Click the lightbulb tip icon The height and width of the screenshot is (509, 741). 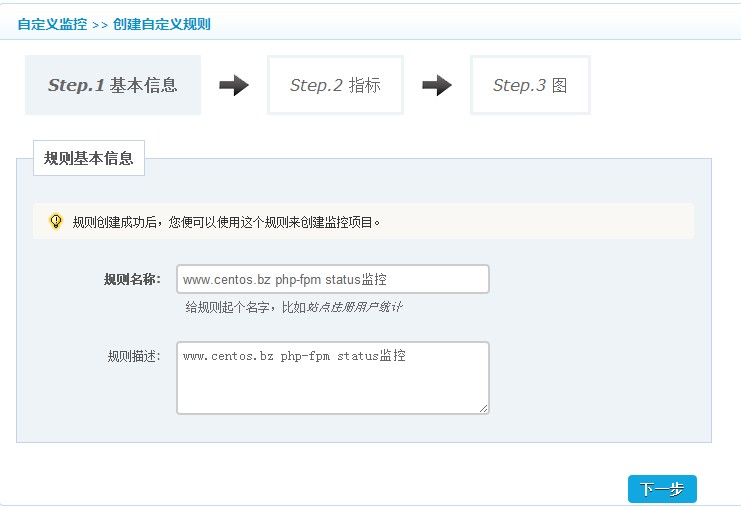tap(56, 221)
